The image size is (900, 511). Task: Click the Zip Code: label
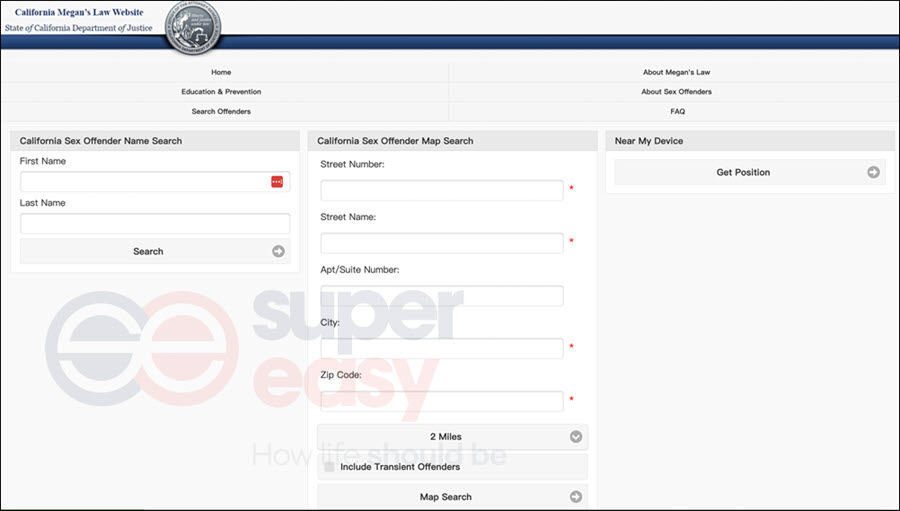[341, 375]
